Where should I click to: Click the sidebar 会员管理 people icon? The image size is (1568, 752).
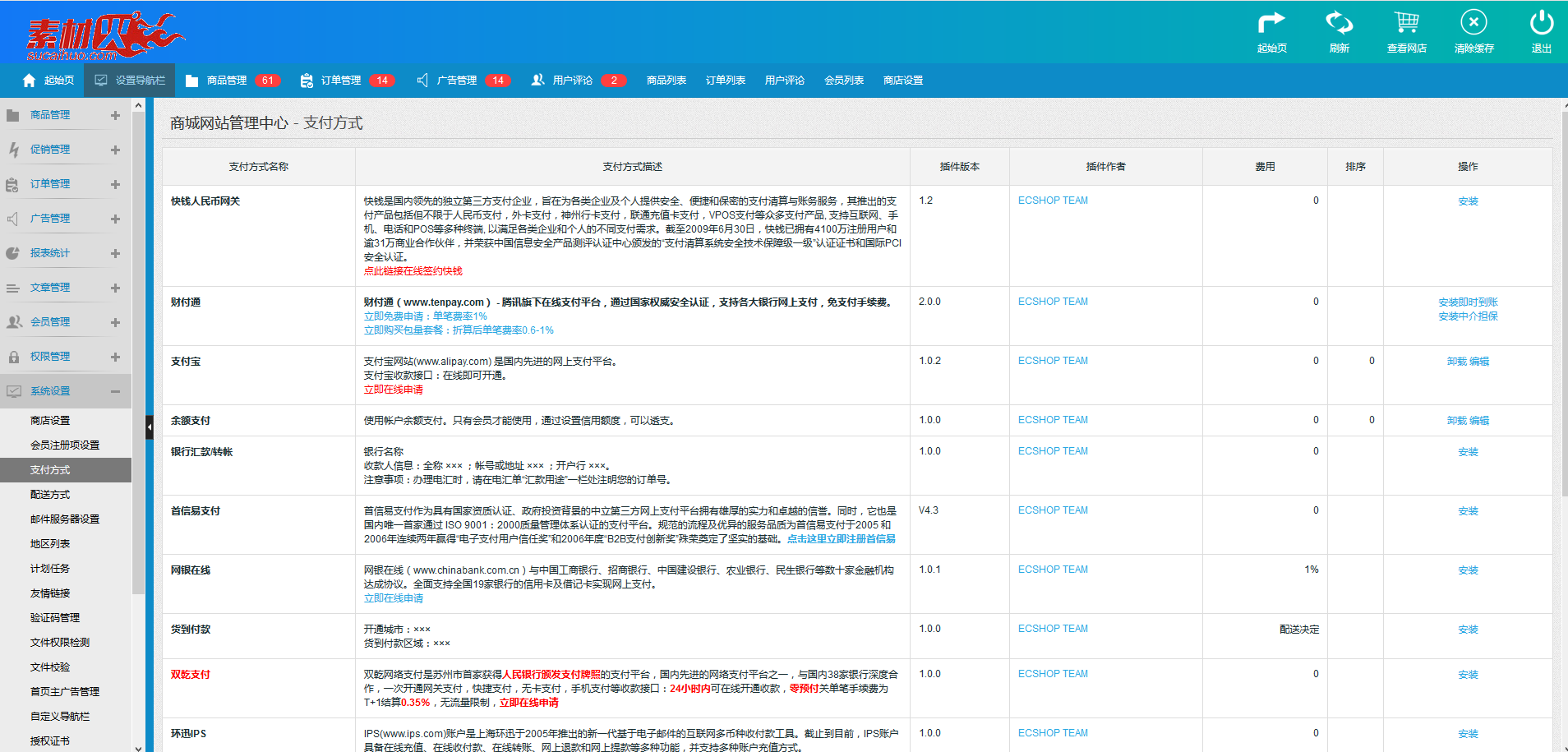click(x=14, y=322)
